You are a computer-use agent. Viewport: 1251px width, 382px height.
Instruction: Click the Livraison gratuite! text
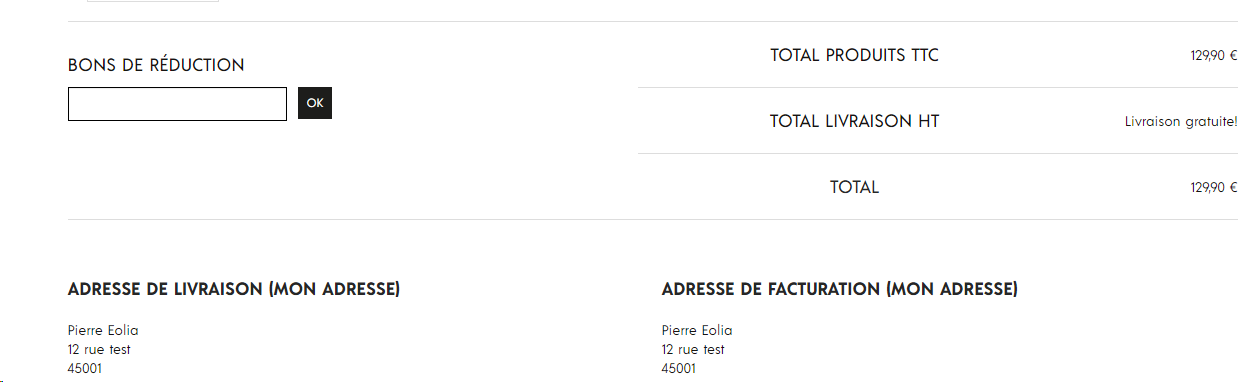coord(1181,122)
